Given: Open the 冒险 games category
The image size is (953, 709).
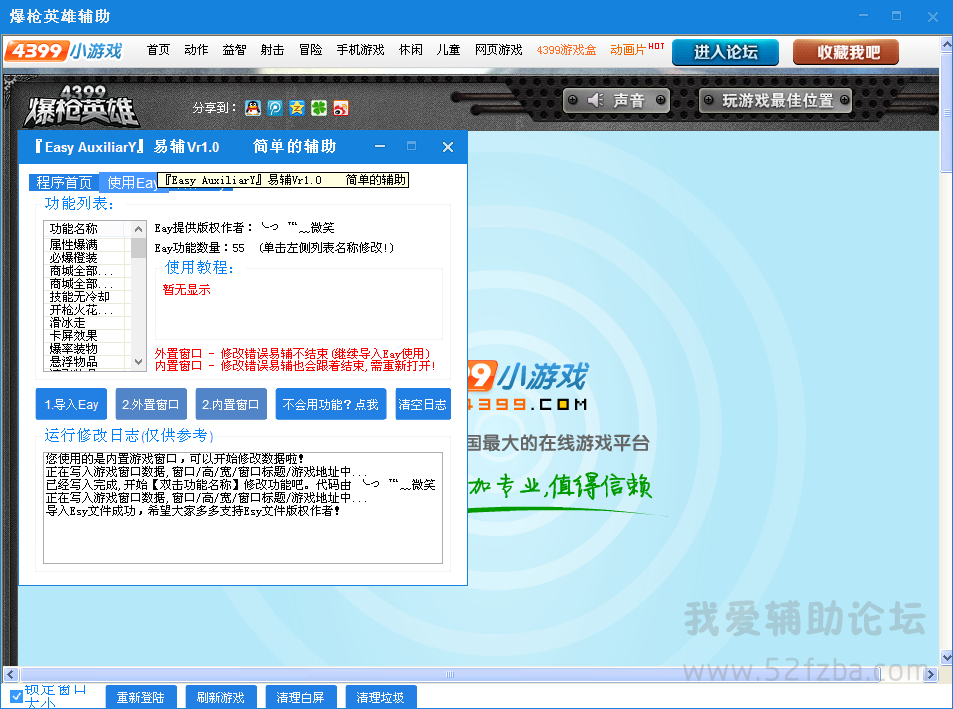Looking at the screenshot, I should (x=311, y=50).
